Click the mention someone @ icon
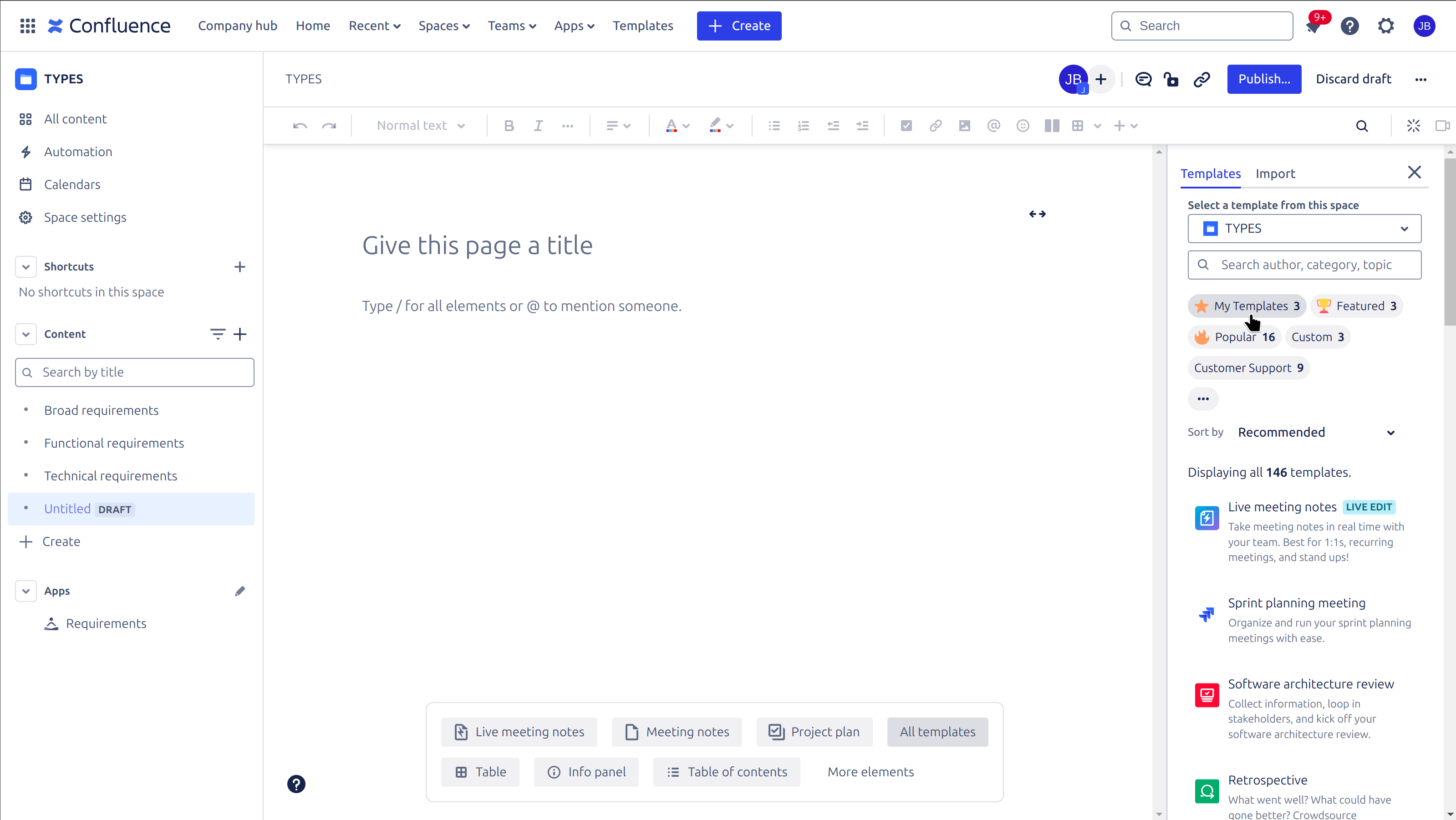 tap(993, 126)
